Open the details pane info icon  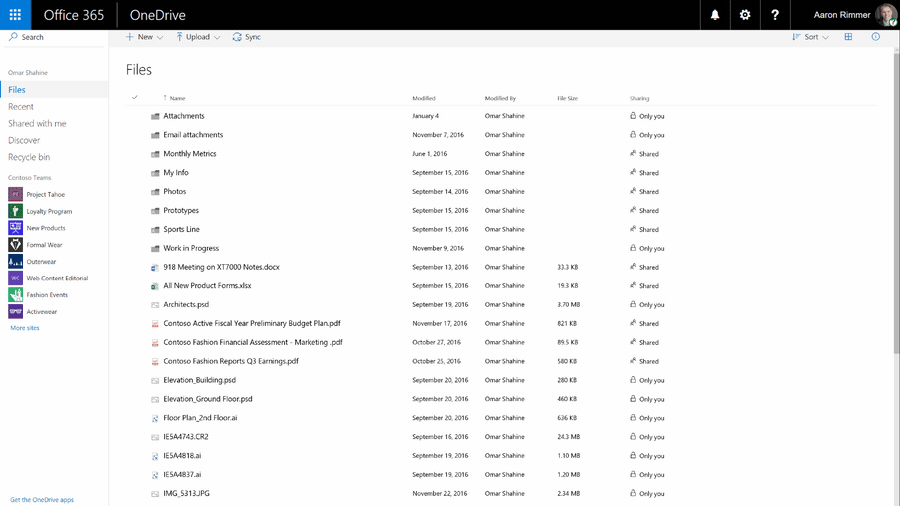click(875, 37)
